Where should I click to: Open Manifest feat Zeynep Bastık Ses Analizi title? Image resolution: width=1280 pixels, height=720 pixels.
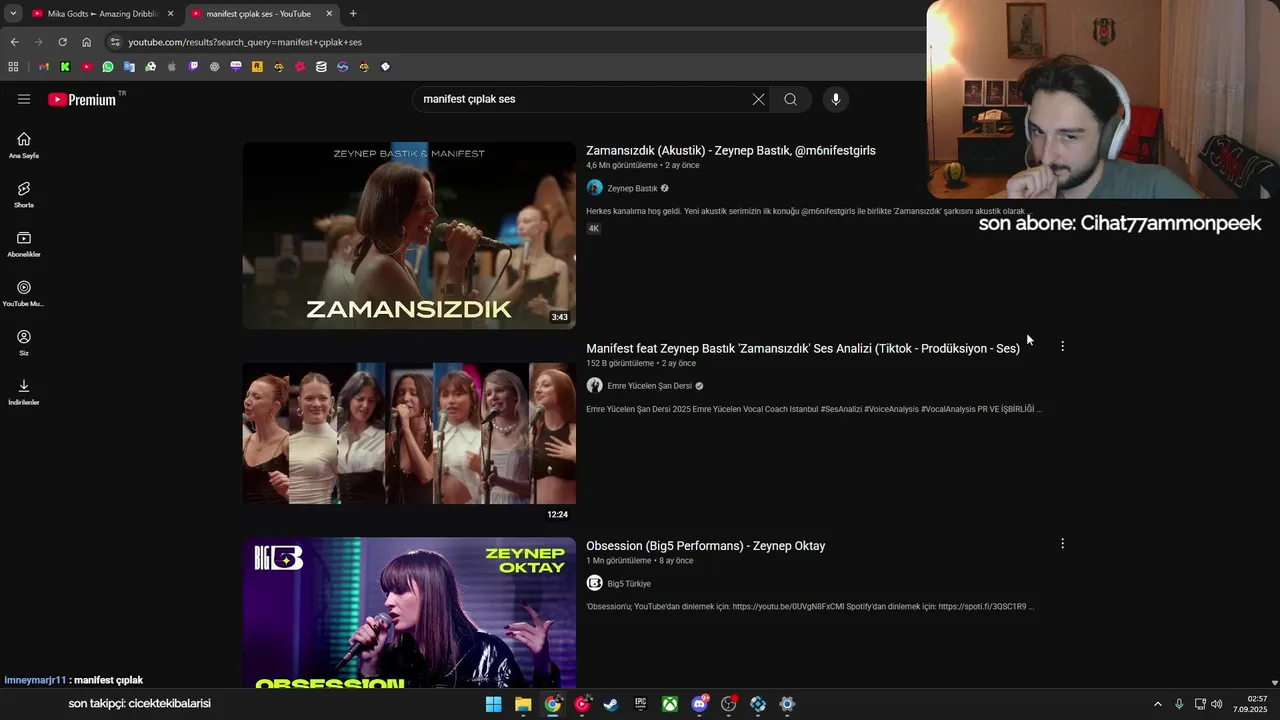(x=803, y=348)
